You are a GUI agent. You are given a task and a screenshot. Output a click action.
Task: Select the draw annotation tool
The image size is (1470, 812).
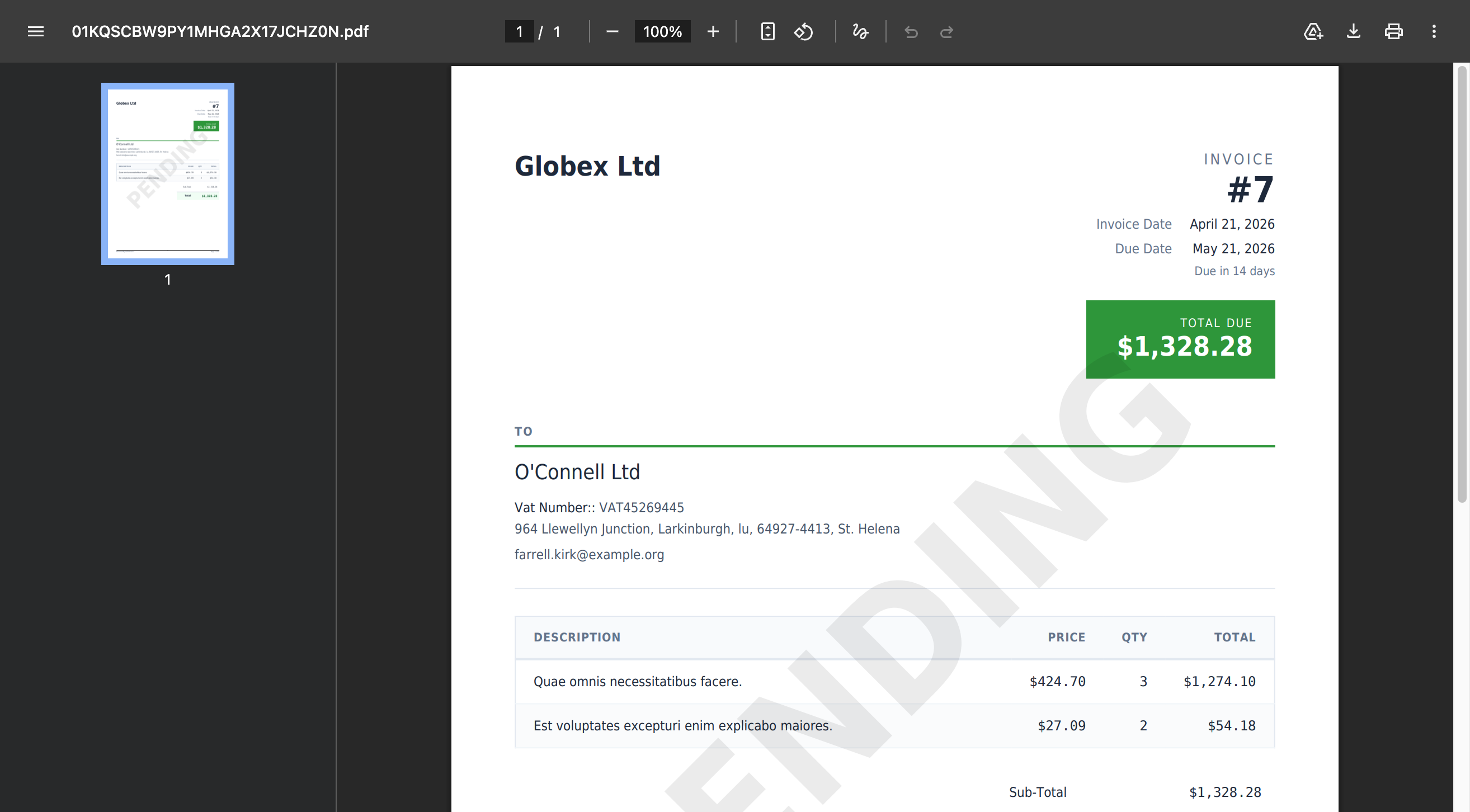860,31
